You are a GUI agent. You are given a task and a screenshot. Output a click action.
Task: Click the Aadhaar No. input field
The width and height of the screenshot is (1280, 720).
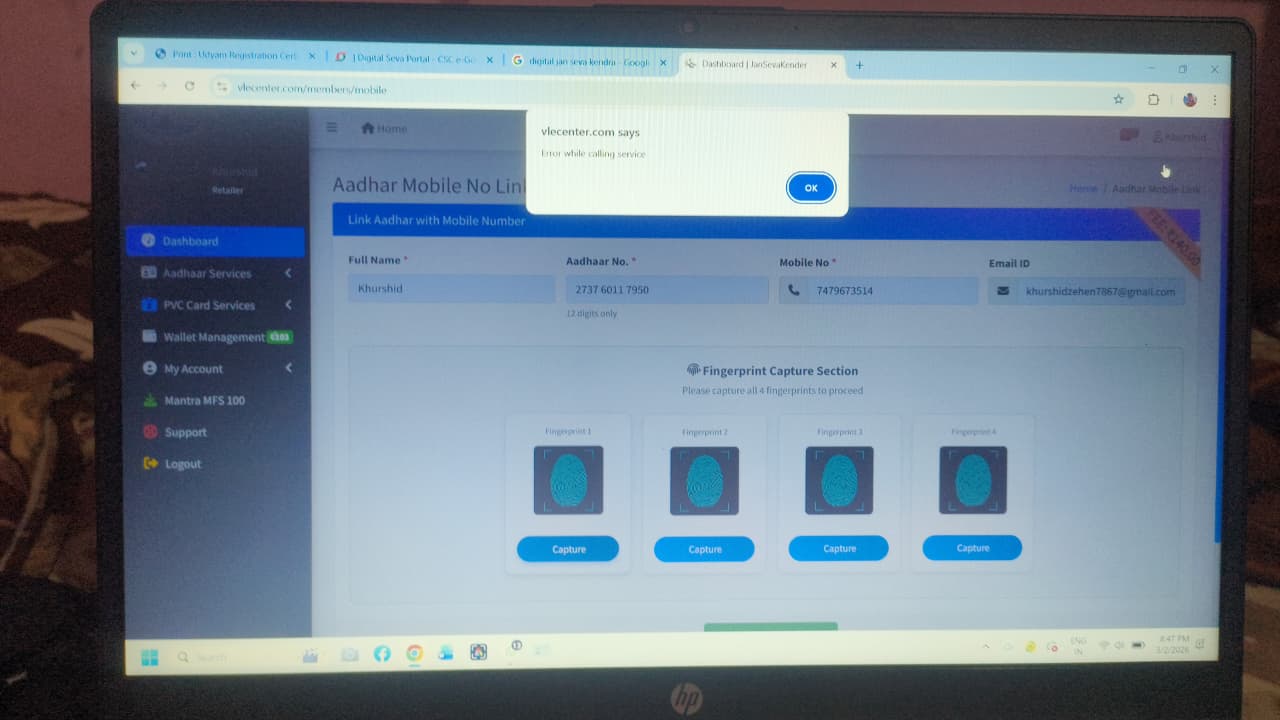point(666,290)
